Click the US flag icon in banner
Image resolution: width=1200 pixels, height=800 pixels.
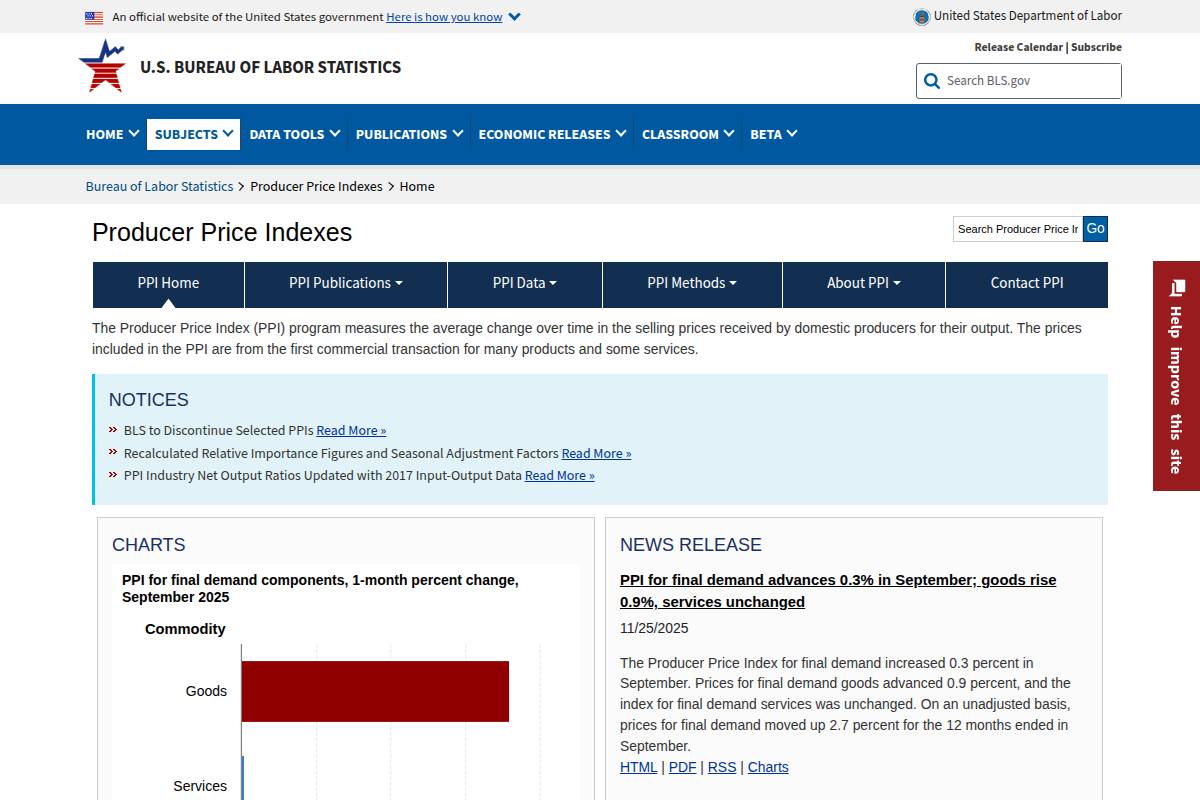94,17
